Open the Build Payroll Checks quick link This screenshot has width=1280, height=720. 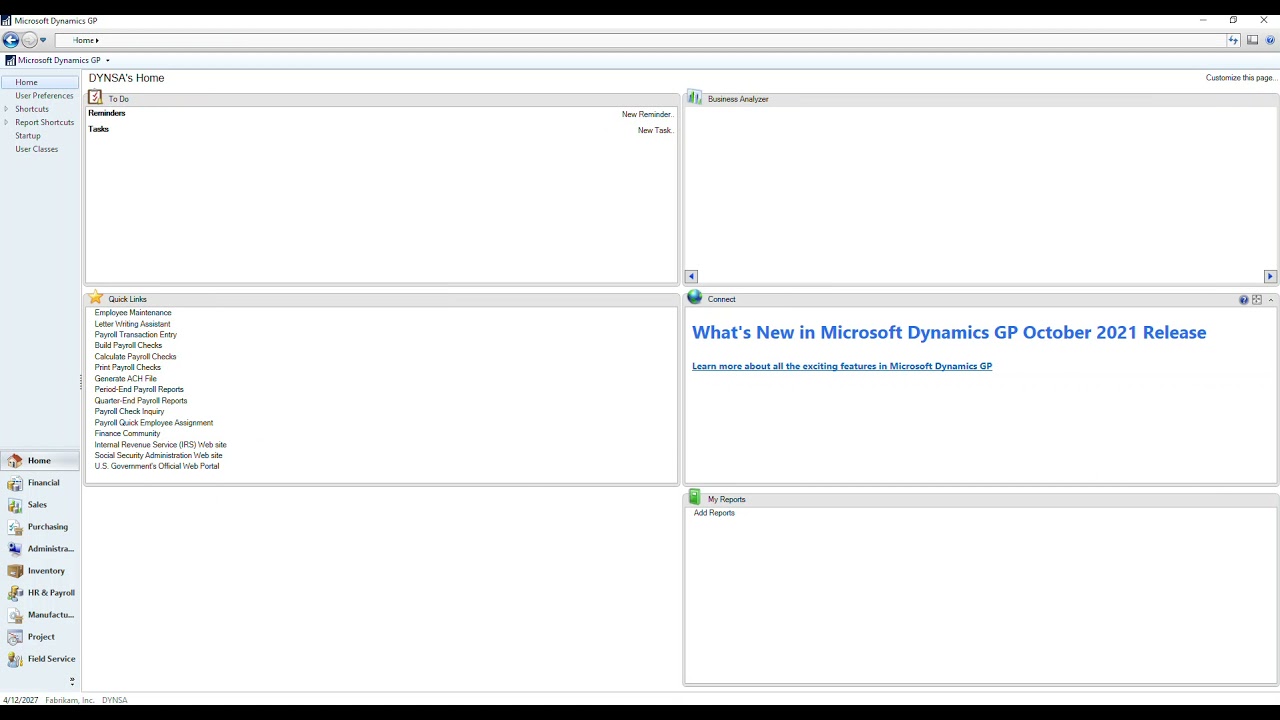(128, 346)
